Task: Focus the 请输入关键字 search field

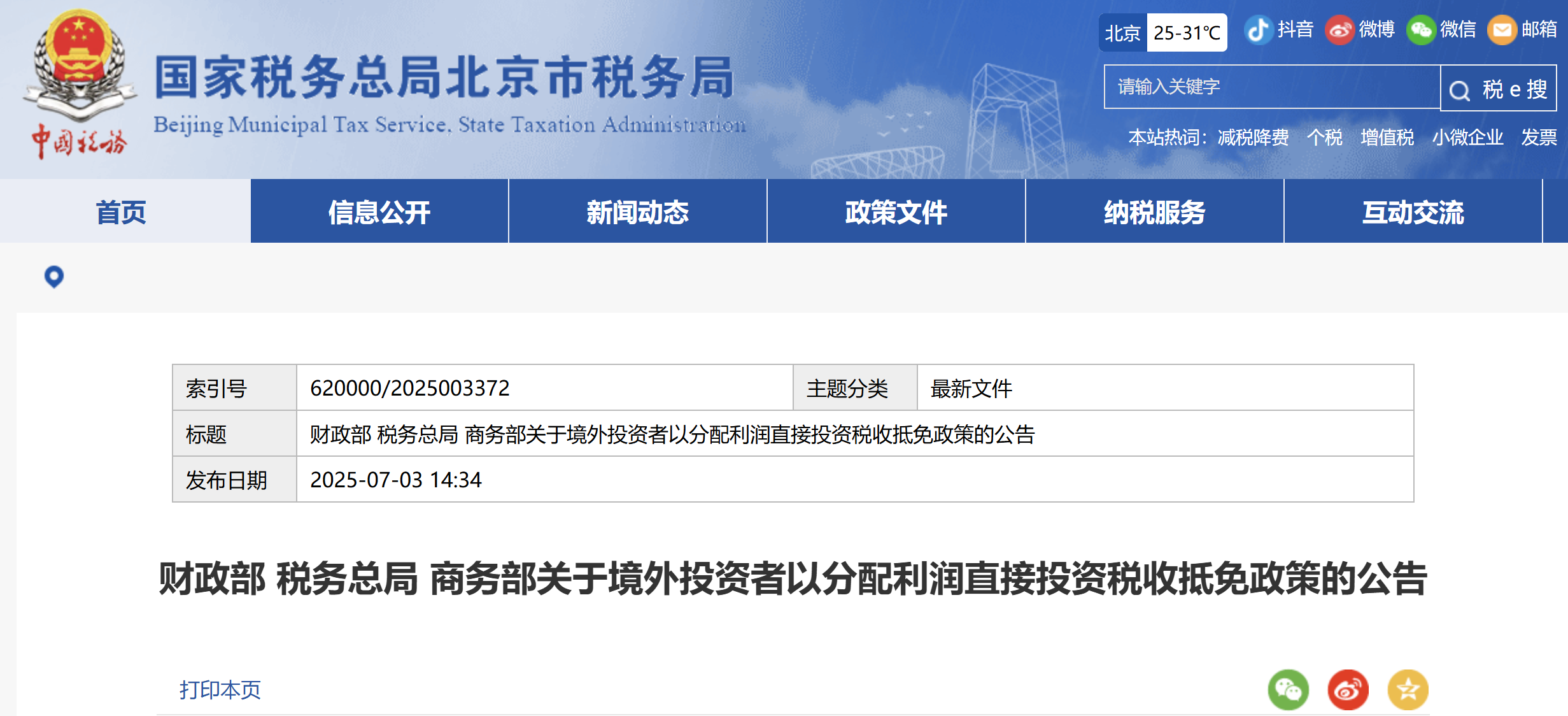Action: [x=1270, y=87]
